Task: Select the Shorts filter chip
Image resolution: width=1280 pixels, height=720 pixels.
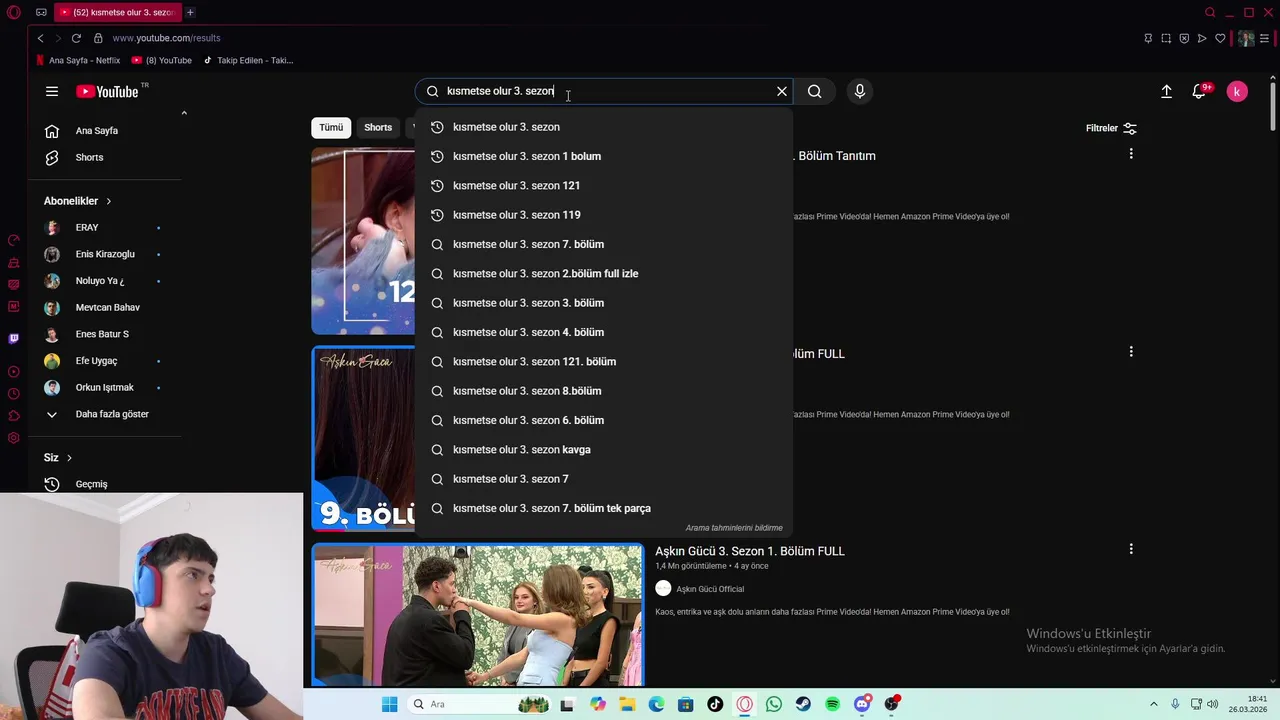Action: (378, 127)
